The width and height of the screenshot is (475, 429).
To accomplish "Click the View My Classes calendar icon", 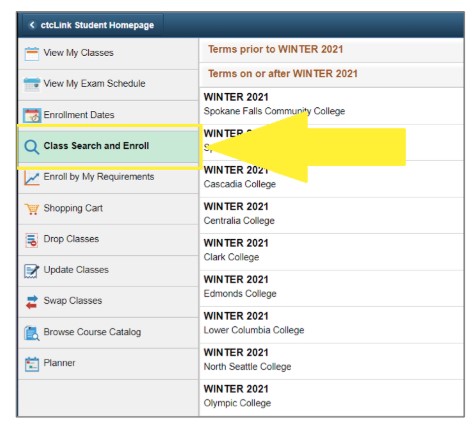I will tap(32, 54).
